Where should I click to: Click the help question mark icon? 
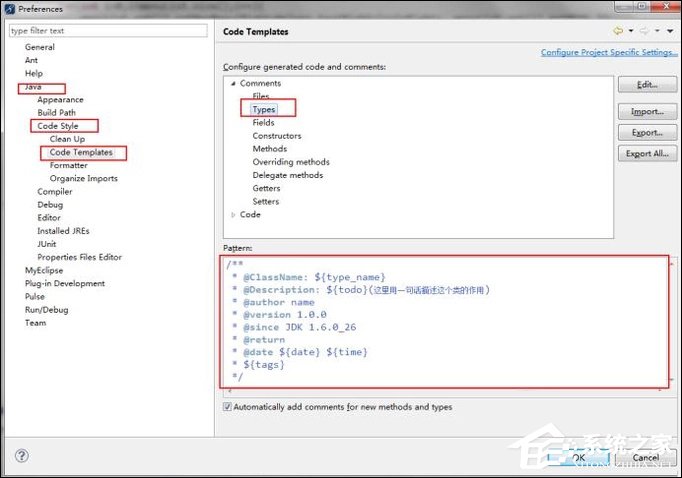click(22, 455)
